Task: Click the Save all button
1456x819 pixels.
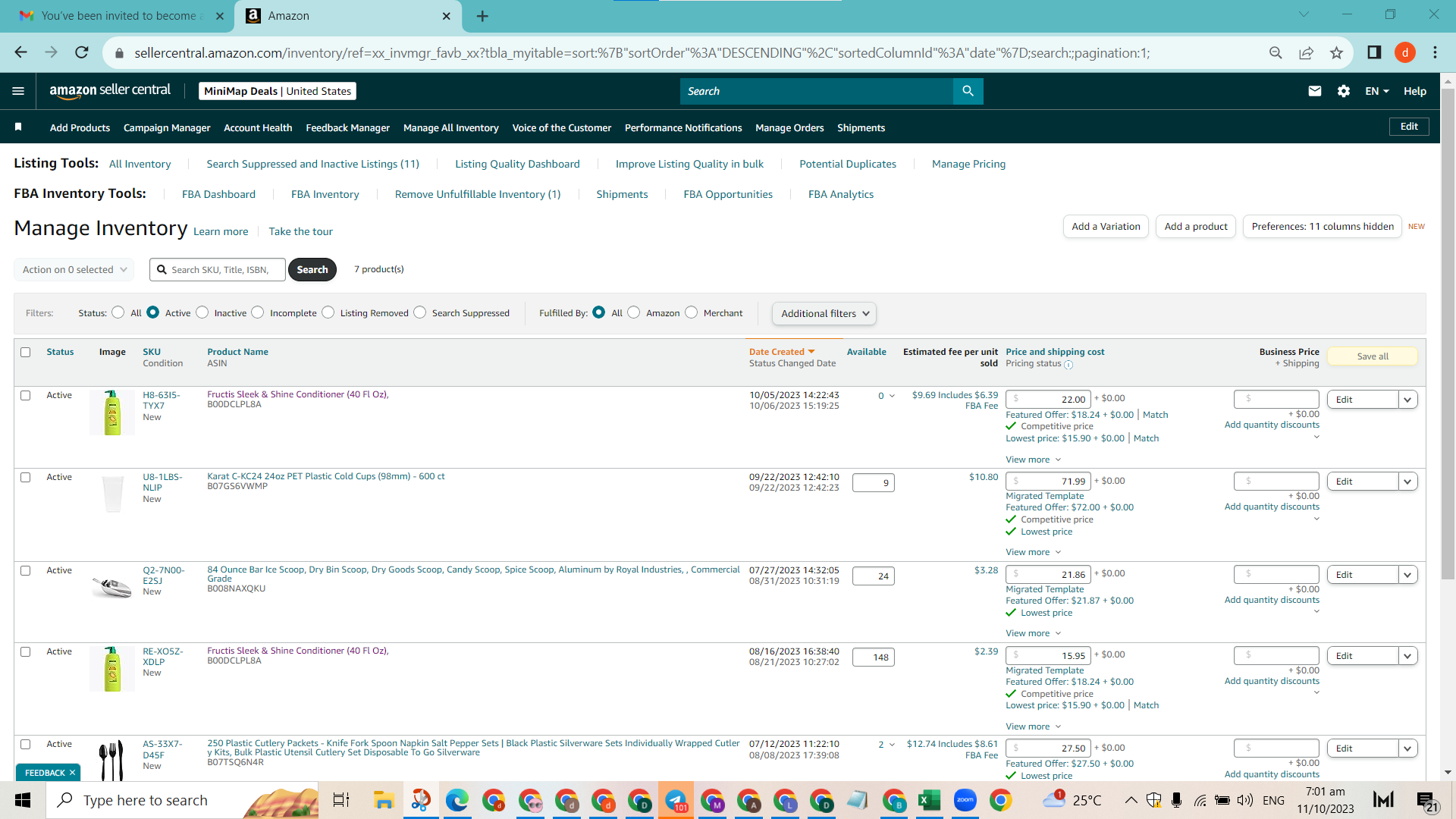Action: tap(1373, 356)
